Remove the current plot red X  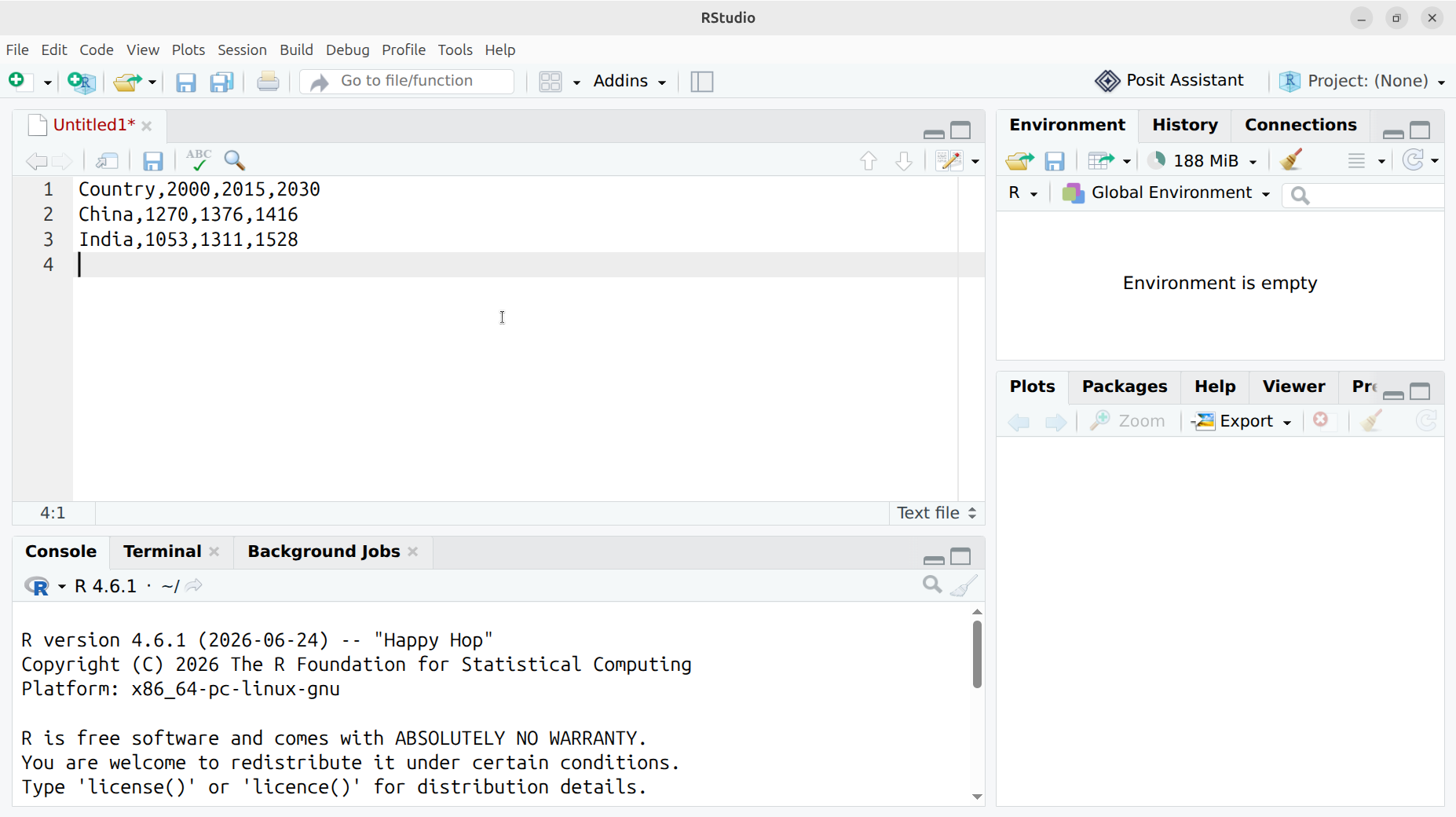click(x=1322, y=420)
